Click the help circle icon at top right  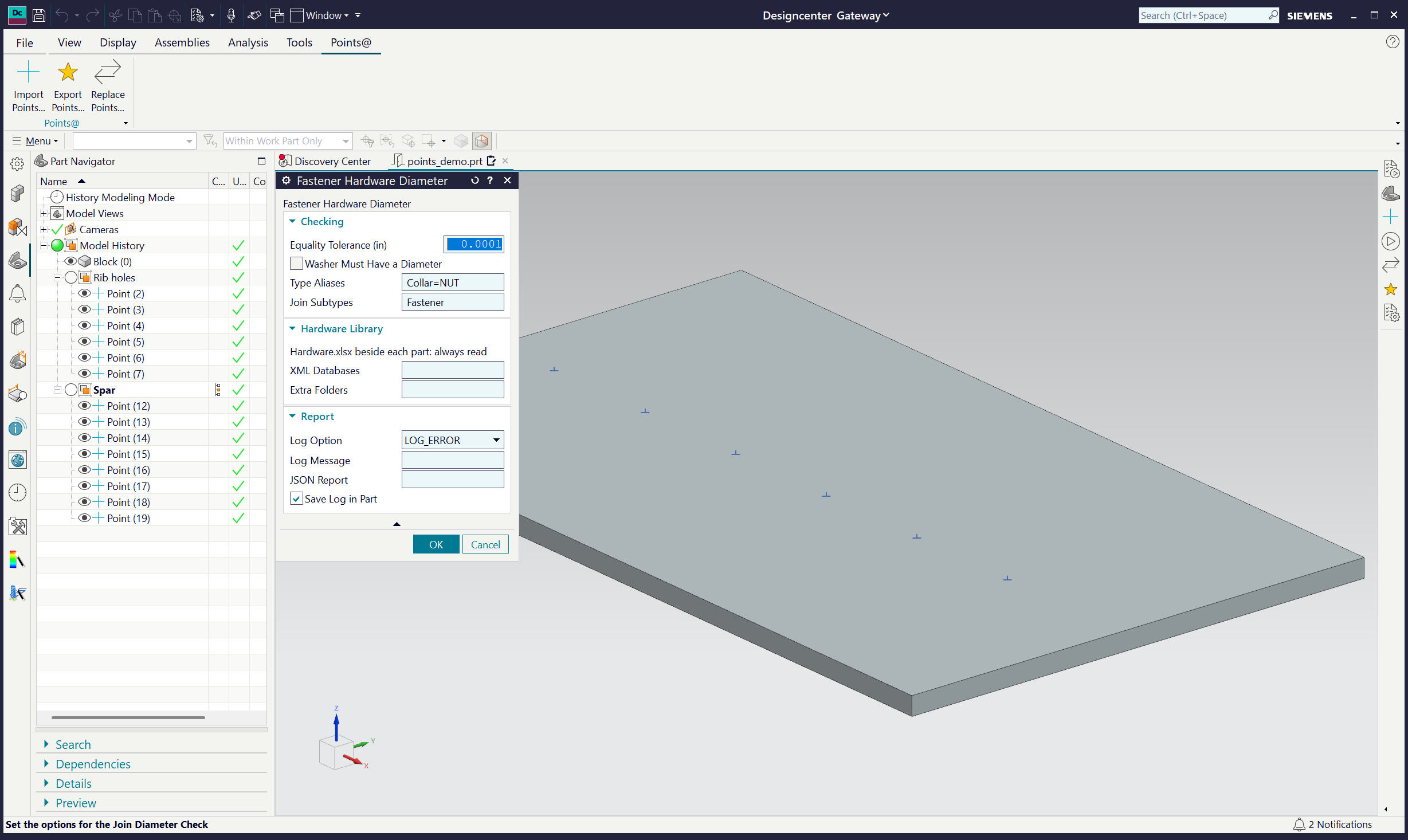tap(1393, 42)
